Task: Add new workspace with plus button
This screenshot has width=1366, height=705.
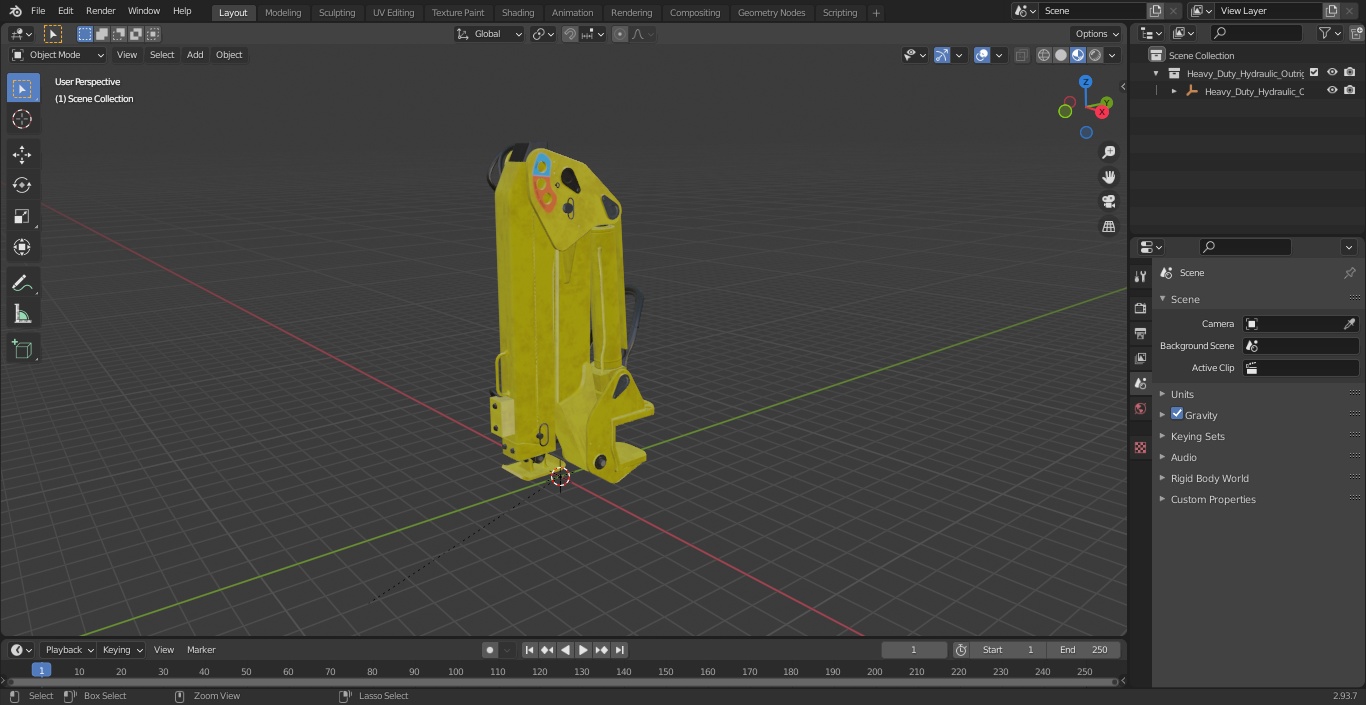Action: point(876,13)
